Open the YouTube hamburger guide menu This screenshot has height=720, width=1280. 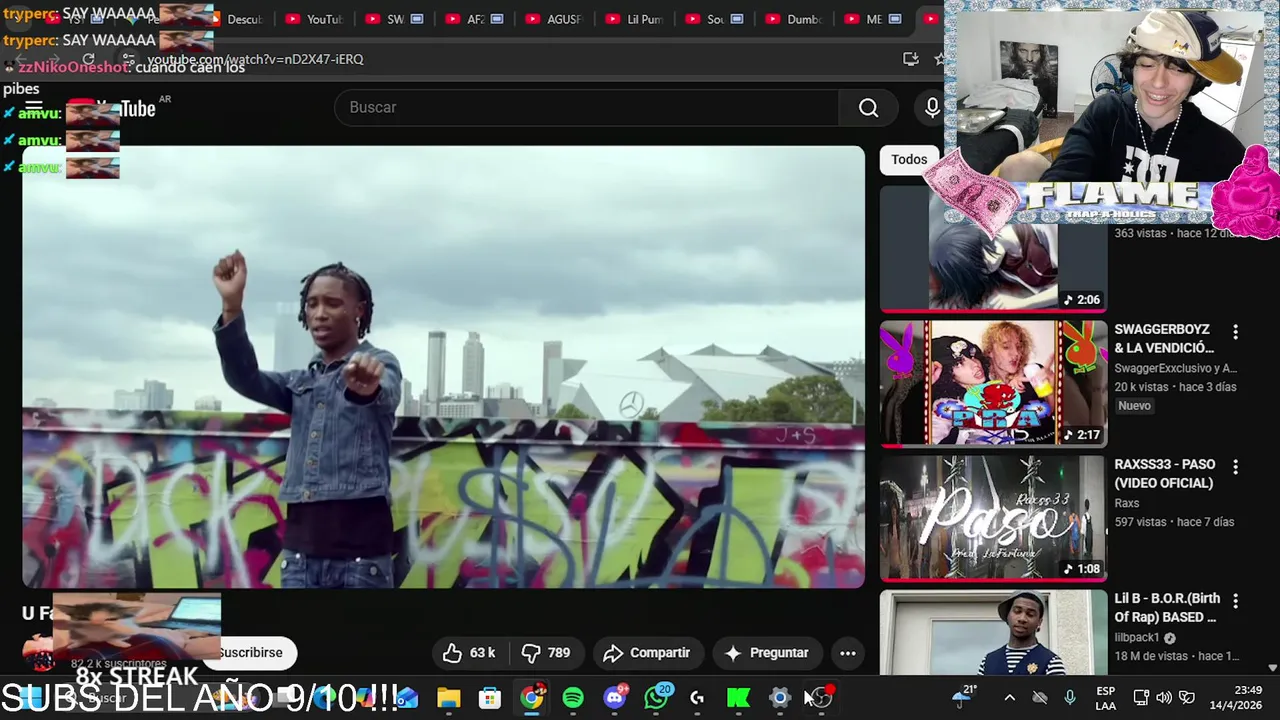pos(34,107)
